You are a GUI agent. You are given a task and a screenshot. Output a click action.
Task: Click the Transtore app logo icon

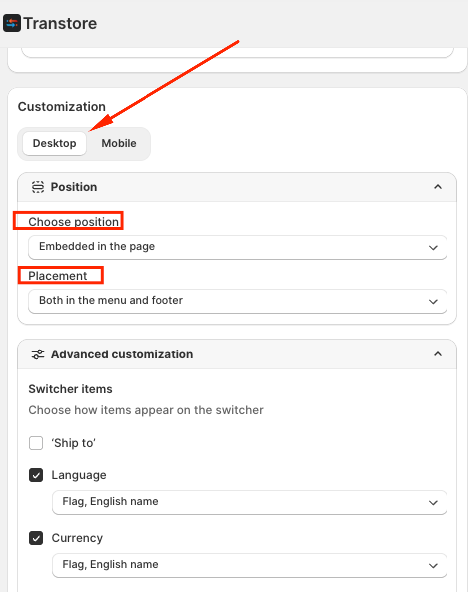pos(12,23)
